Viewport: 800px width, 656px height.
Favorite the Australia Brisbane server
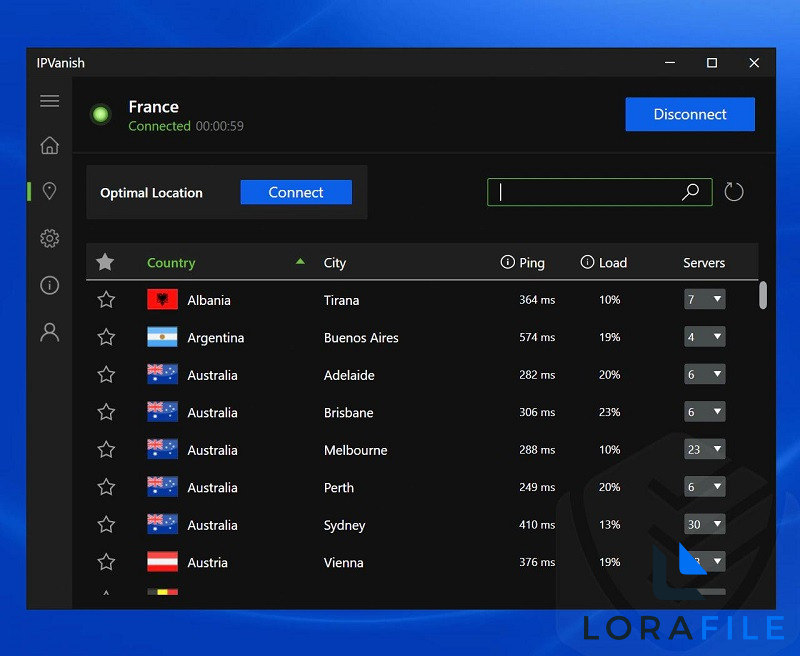(106, 412)
